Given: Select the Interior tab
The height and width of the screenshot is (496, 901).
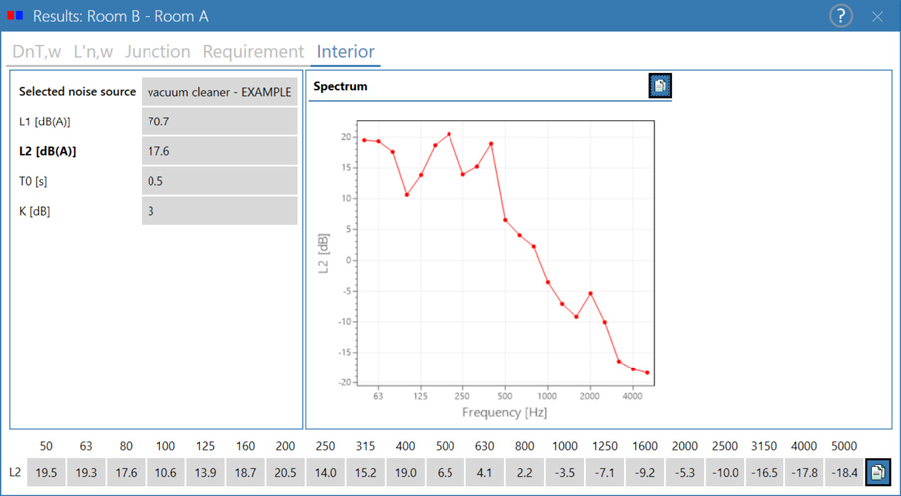Looking at the screenshot, I should tap(346, 52).
